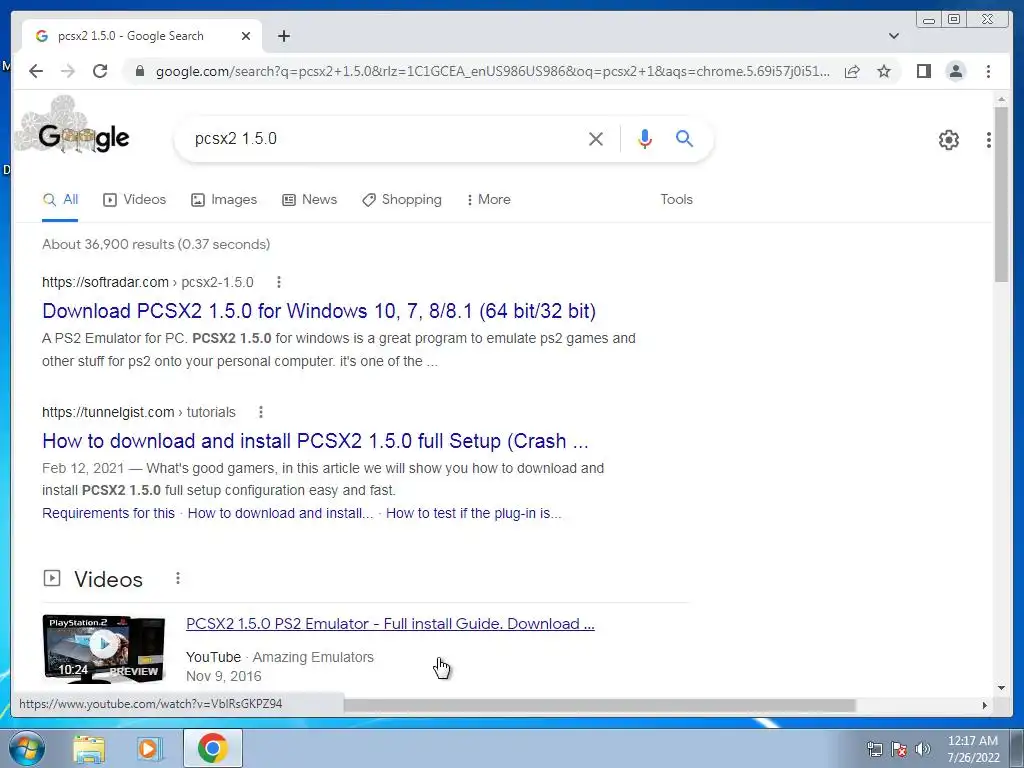Open the Windows Start menu
Image resolution: width=1024 pixels, height=768 pixels.
pos(26,748)
